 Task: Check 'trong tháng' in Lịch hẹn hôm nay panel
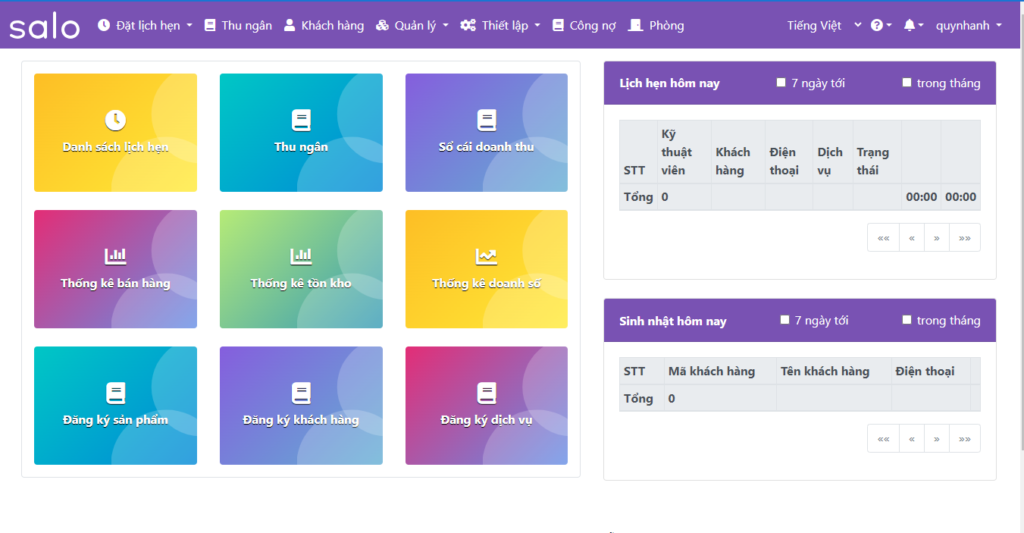click(907, 83)
